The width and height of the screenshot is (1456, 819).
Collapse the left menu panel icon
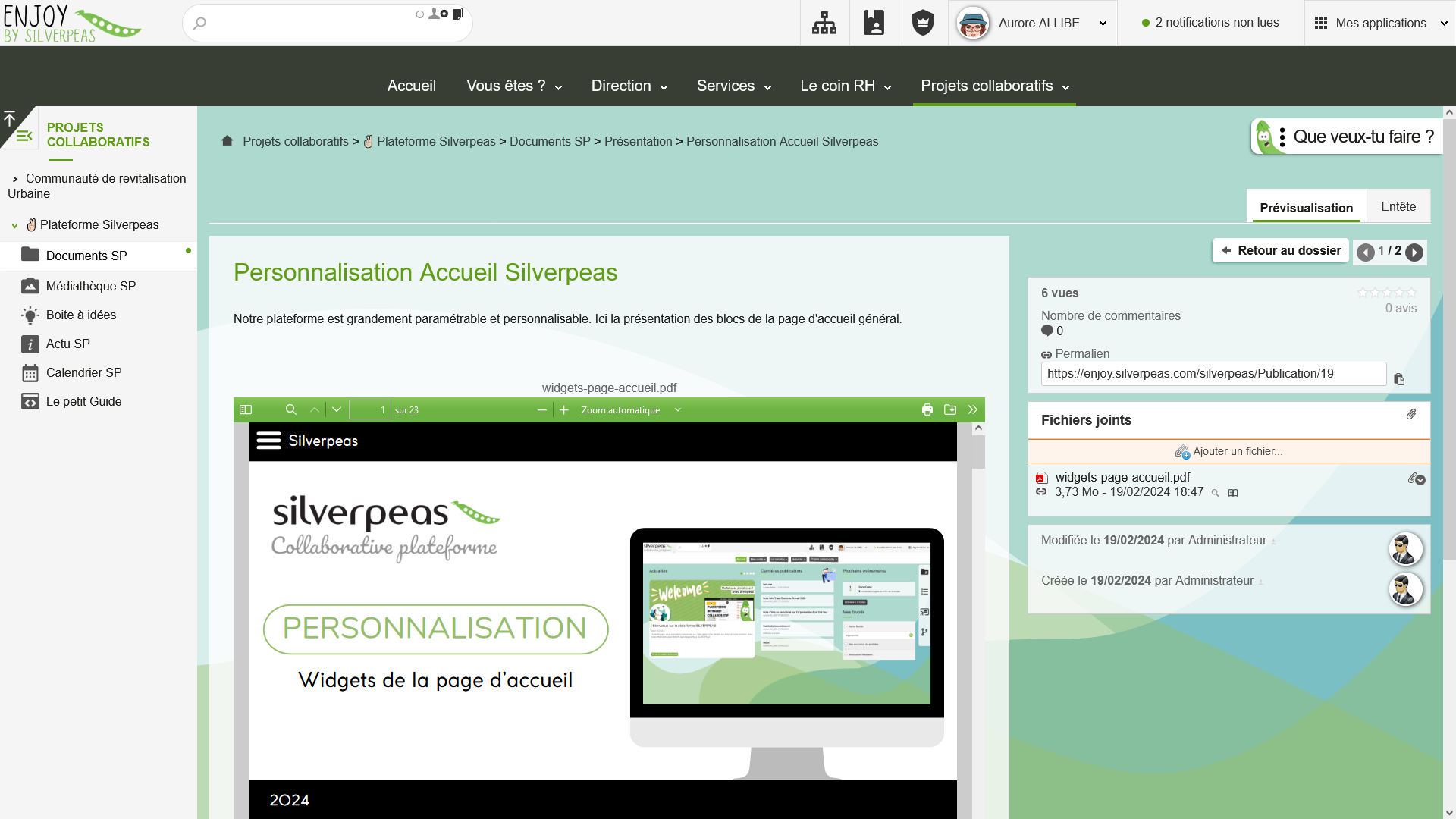pos(24,136)
